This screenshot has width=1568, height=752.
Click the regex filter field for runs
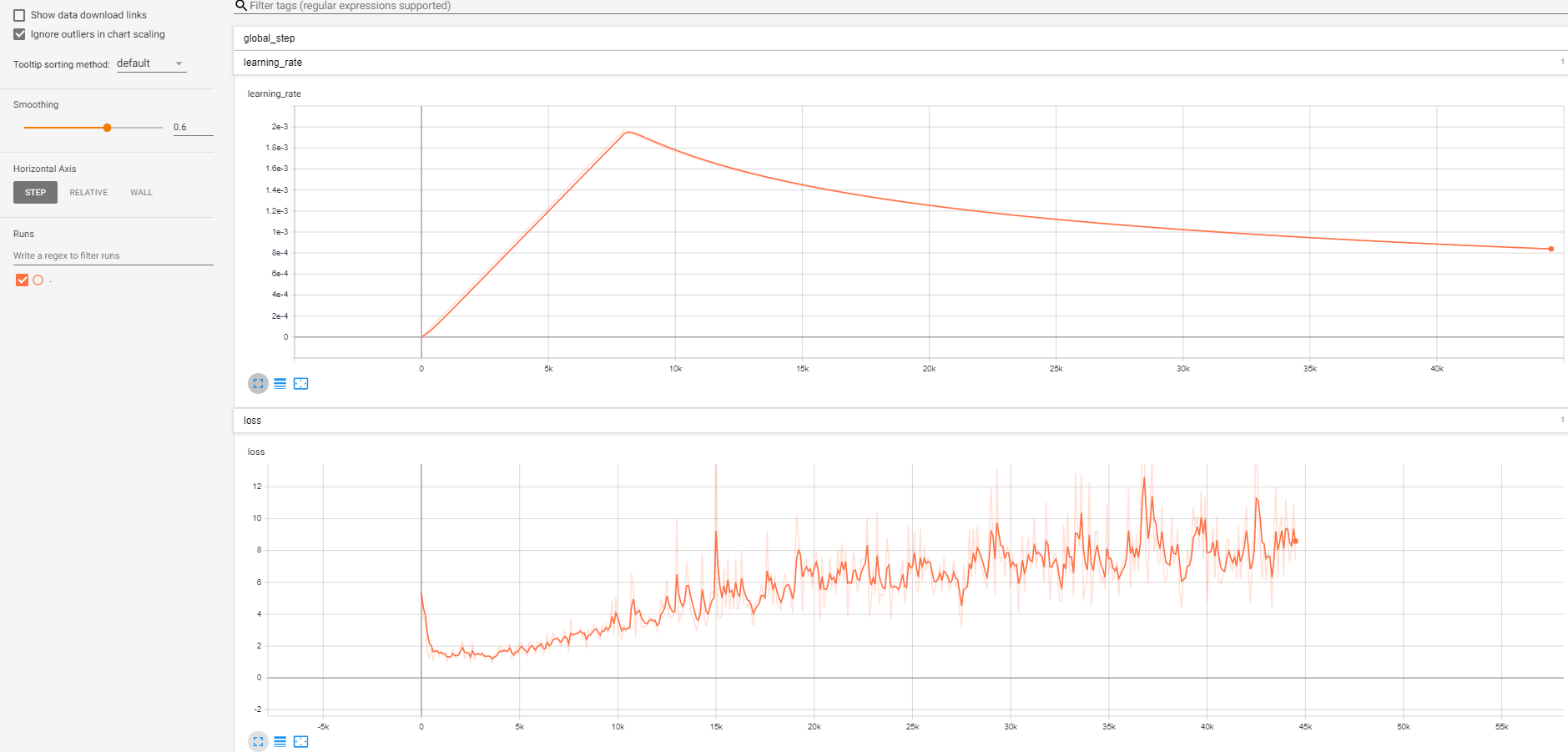click(x=113, y=255)
